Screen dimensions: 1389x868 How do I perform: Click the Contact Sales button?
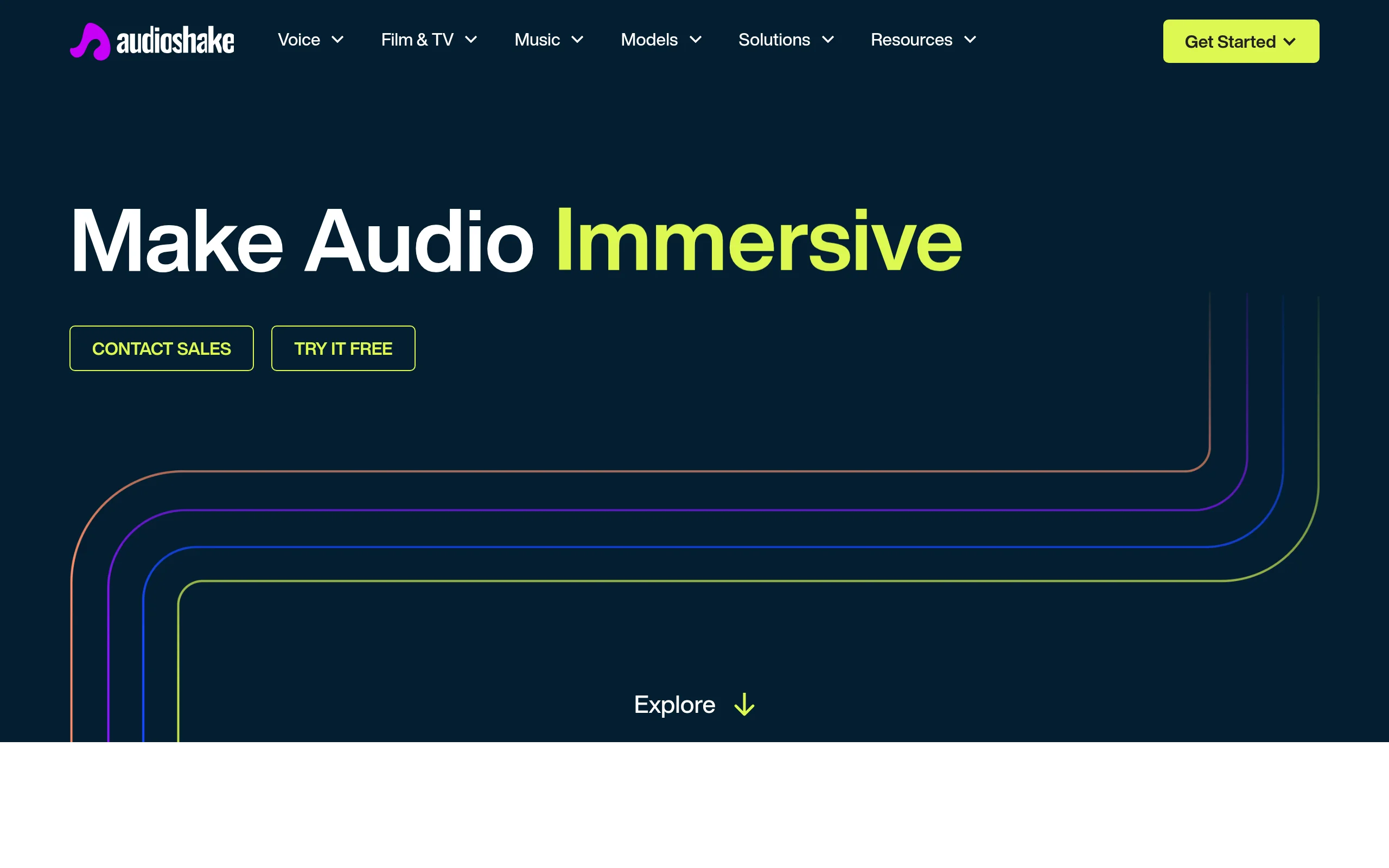click(161, 348)
